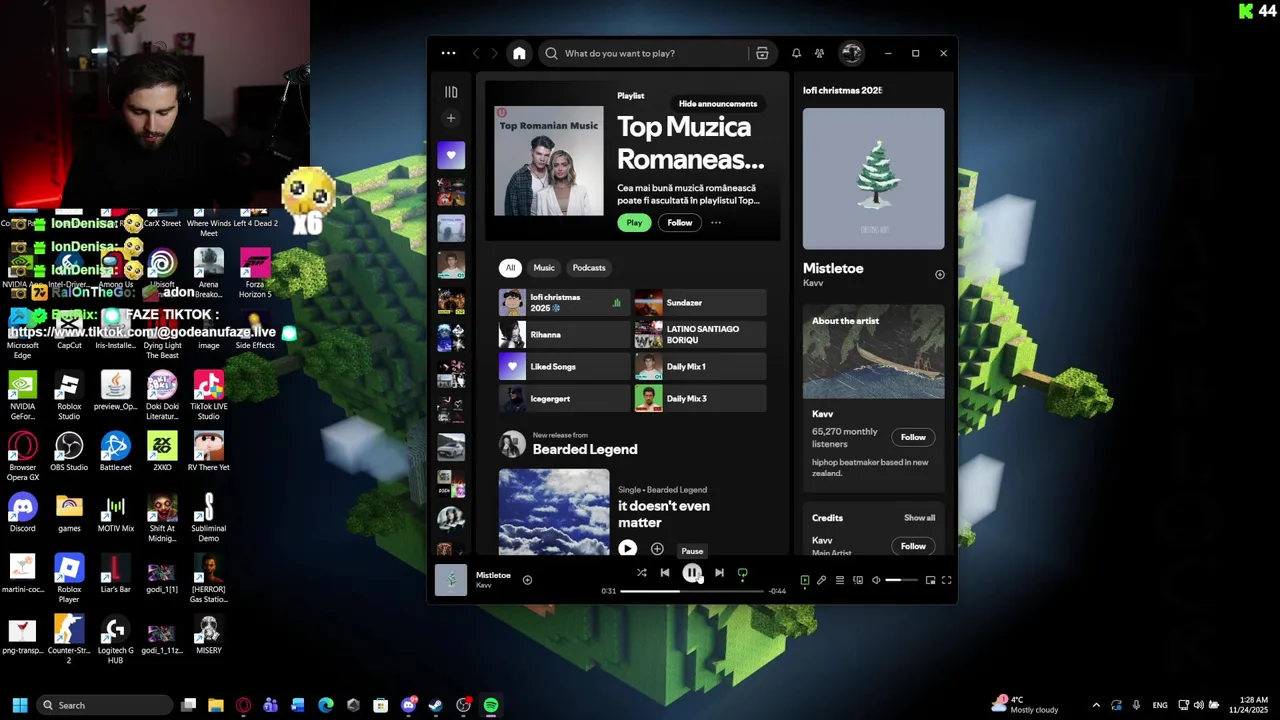Hide announcements
The height and width of the screenshot is (720, 1280).
point(718,104)
